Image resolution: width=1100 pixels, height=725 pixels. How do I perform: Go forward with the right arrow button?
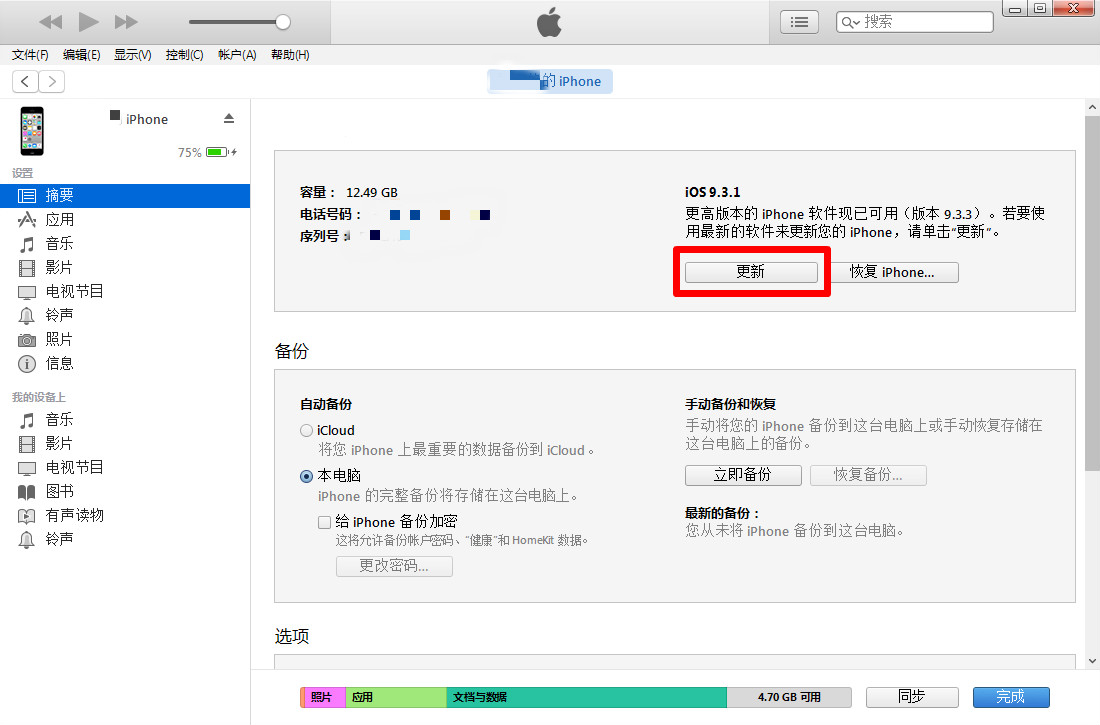coord(52,81)
